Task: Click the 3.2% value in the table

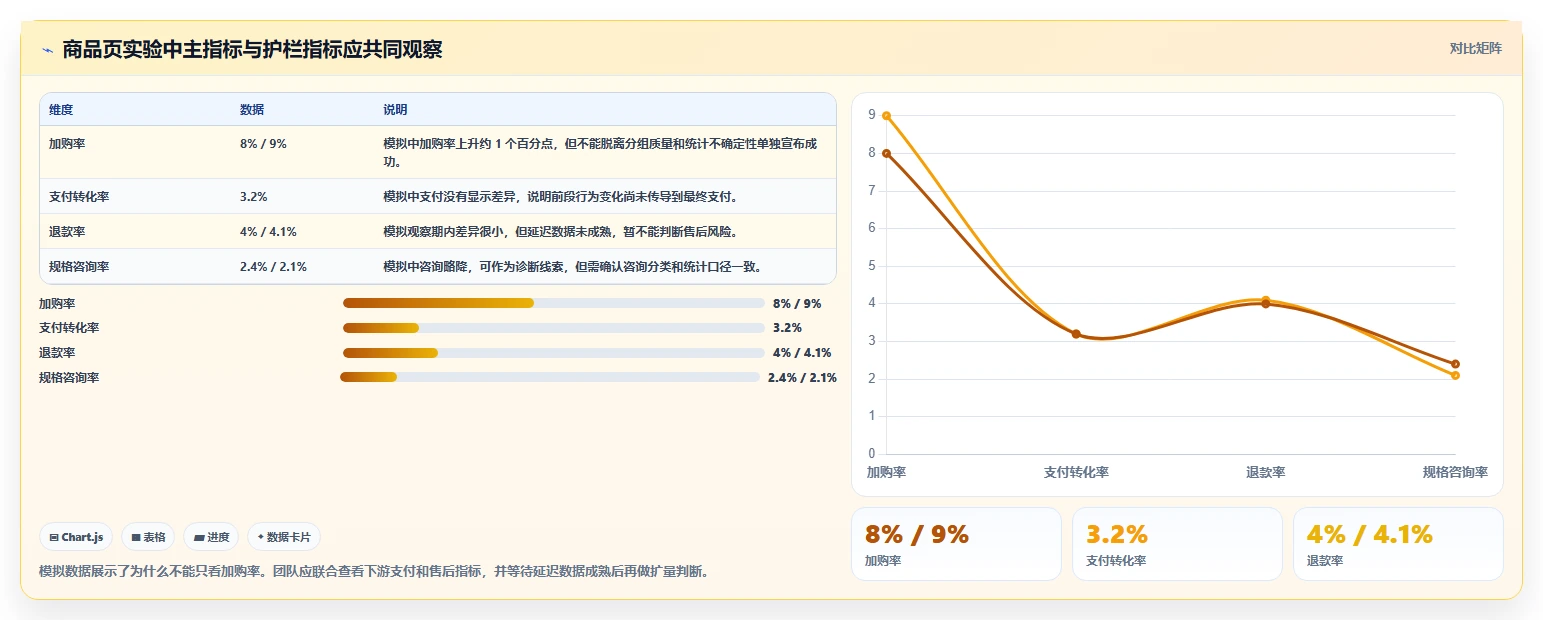Action: pyautogui.click(x=253, y=197)
